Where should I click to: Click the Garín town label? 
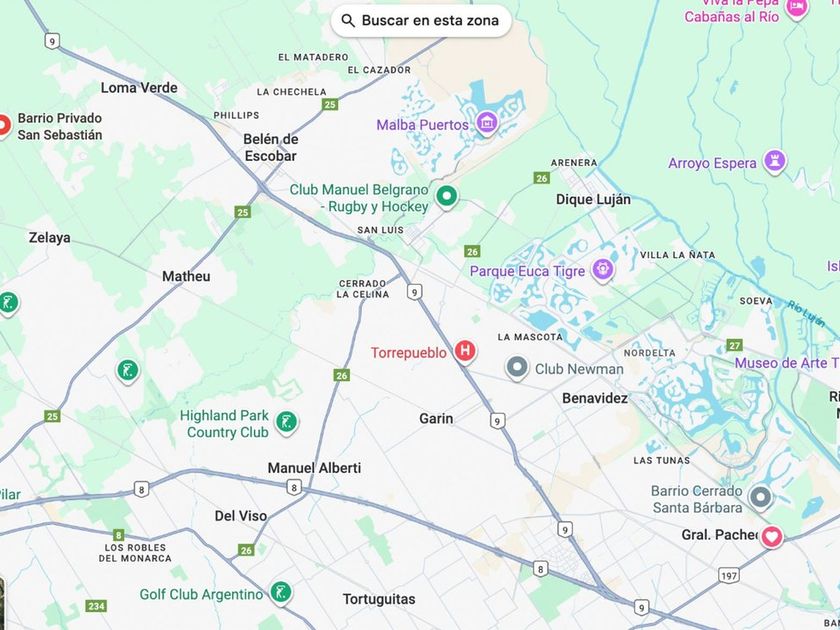436,418
